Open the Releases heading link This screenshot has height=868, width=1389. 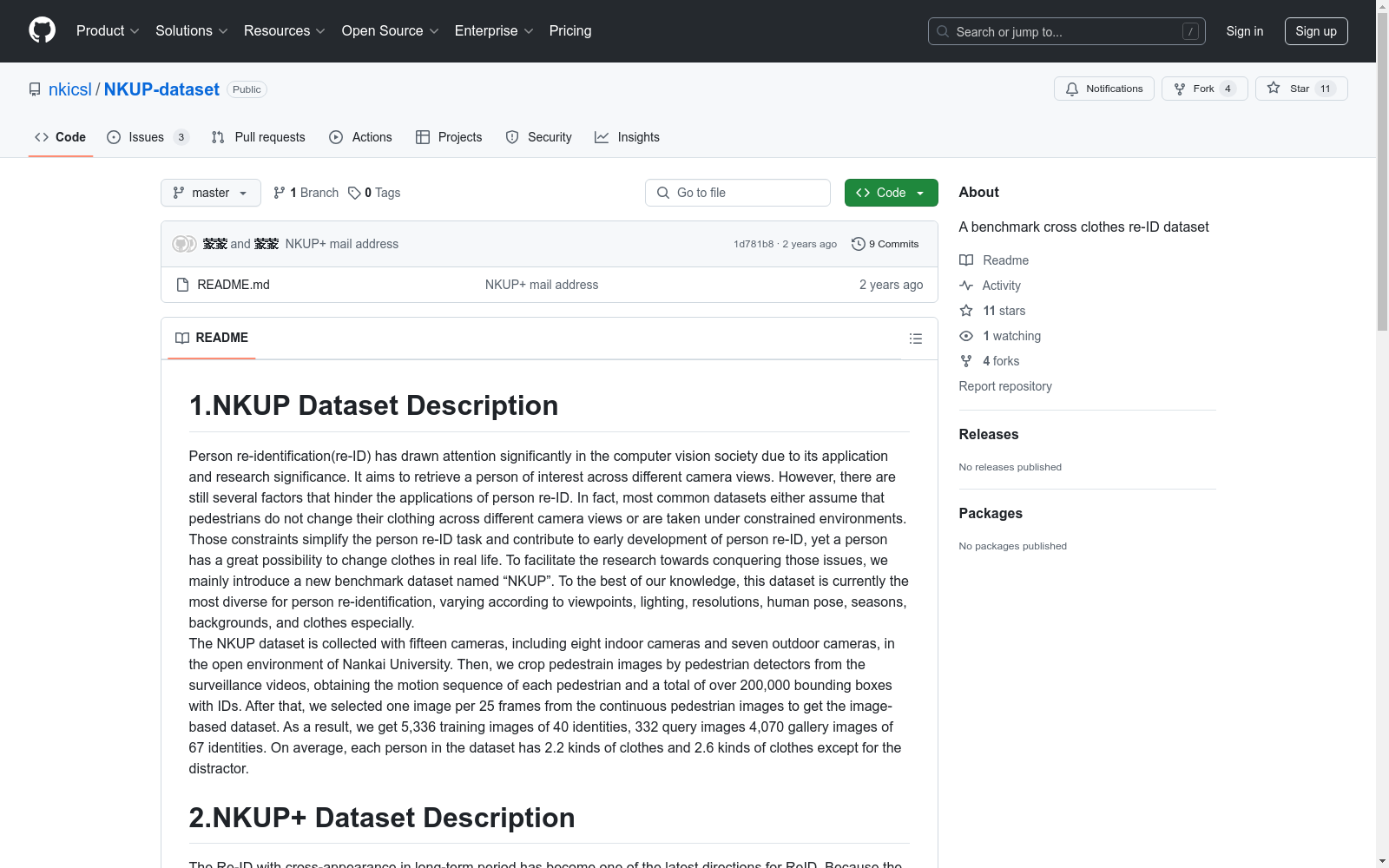[989, 434]
